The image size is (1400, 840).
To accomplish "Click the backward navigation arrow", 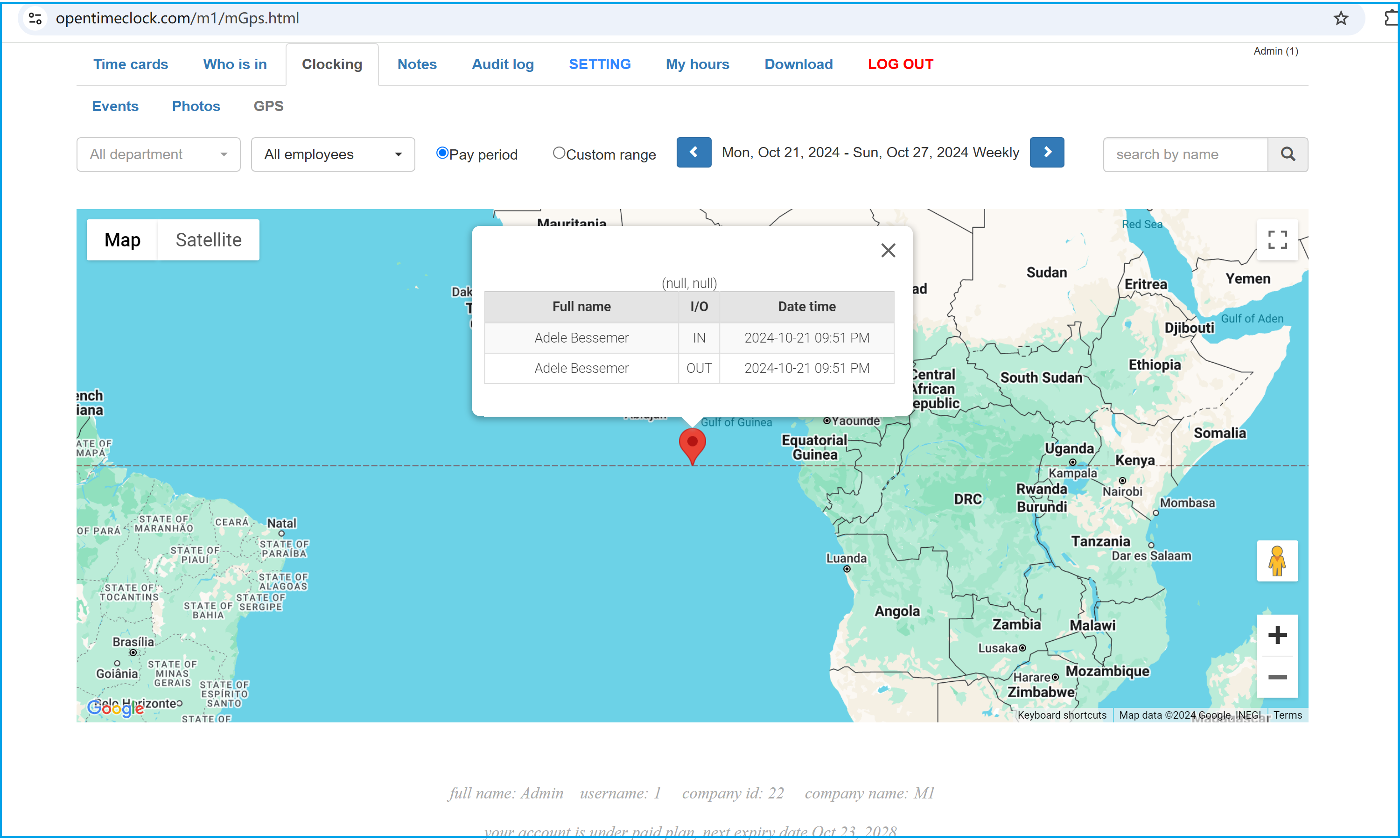I will (693, 154).
